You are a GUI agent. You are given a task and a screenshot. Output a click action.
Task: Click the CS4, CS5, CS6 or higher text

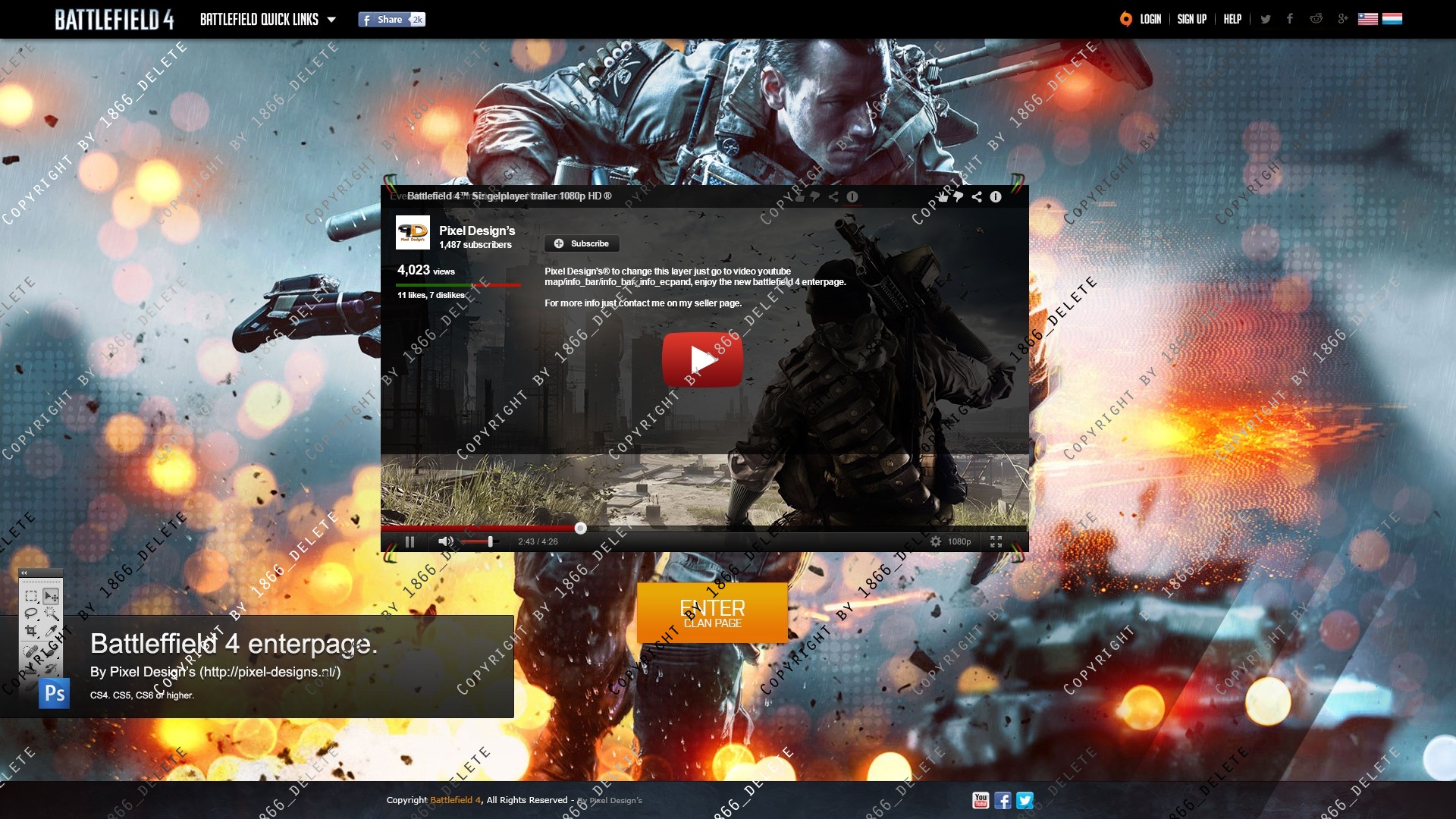point(142,695)
